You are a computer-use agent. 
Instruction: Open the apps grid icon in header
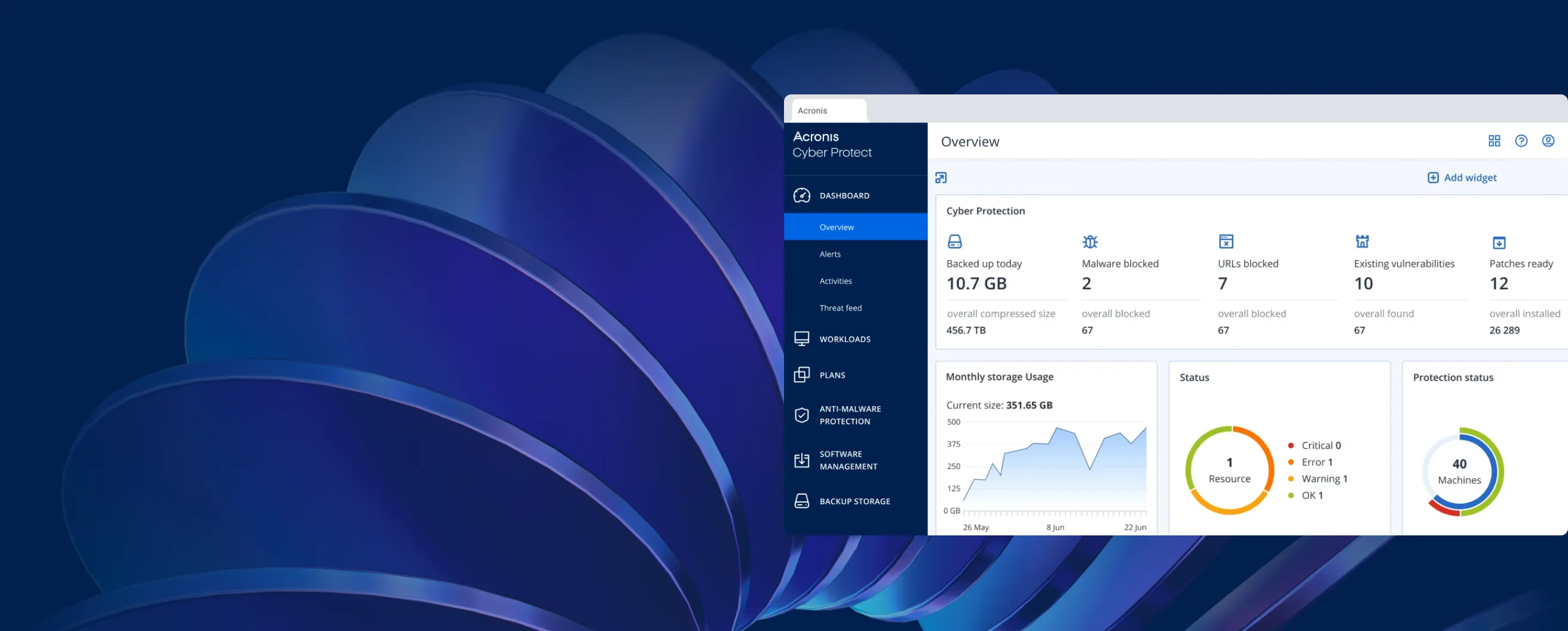pos(1494,141)
